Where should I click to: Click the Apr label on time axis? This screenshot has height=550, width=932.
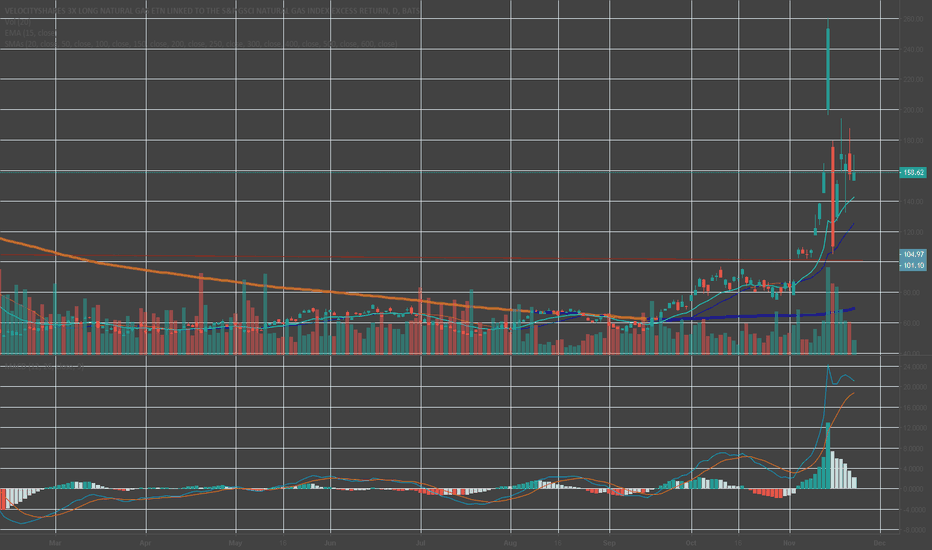coord(146,543)
